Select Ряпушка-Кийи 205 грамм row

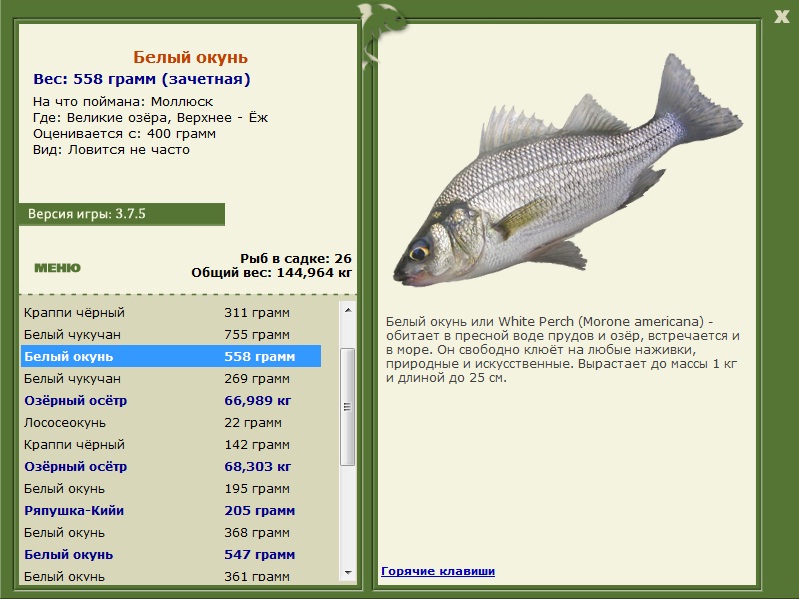pos(171,510)
